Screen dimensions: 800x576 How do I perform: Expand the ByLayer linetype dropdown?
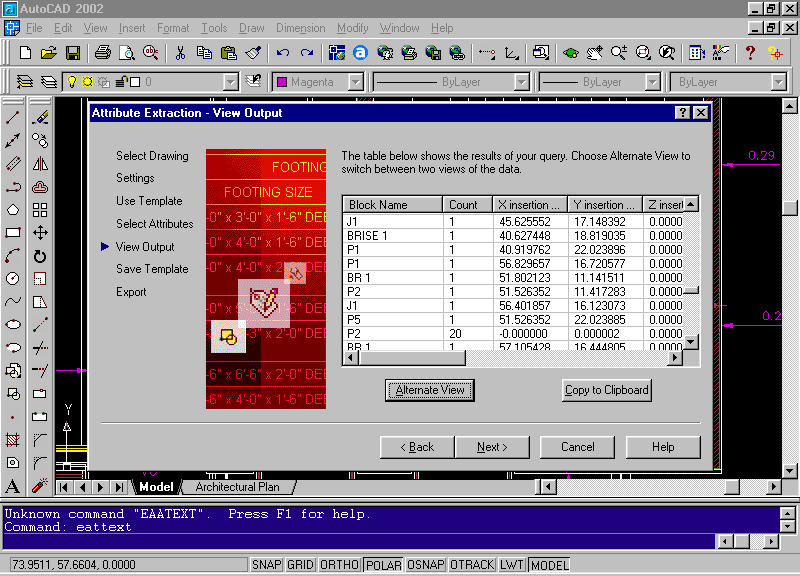[x=521, y=82]
